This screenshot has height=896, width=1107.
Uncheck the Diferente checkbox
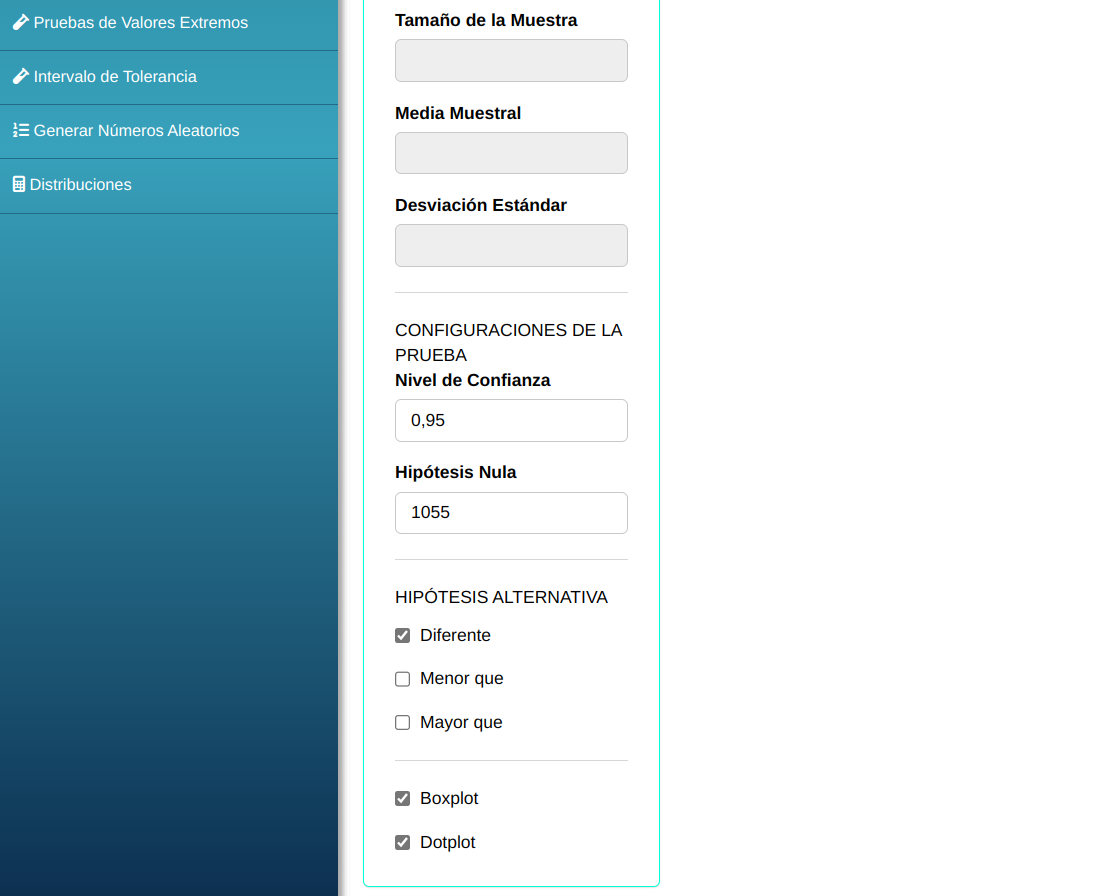click(x=403, y=636)
